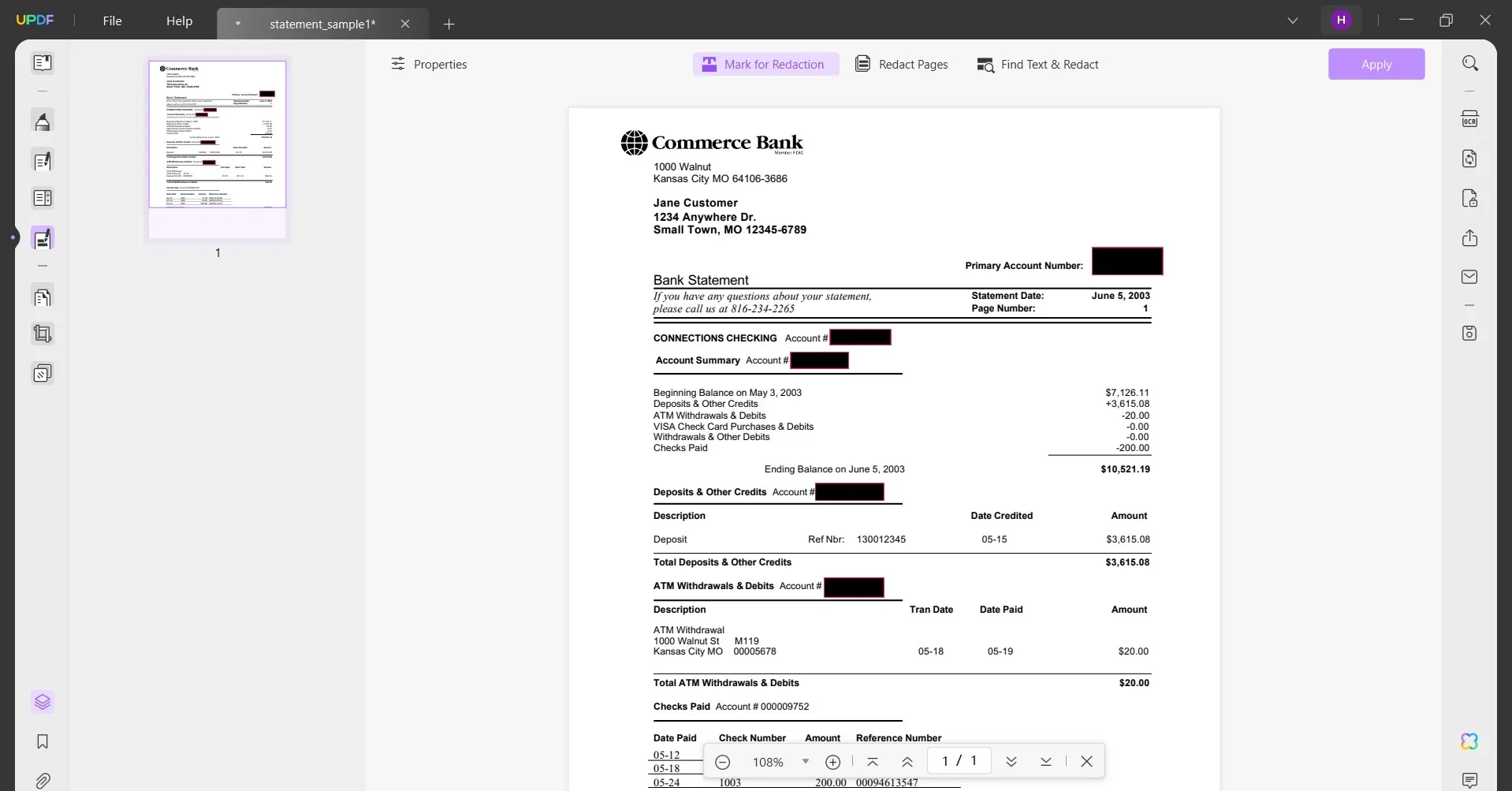Expand the tab list chevron
The width and height of the screenshot is (1512, 791).
coord(1293,21)
